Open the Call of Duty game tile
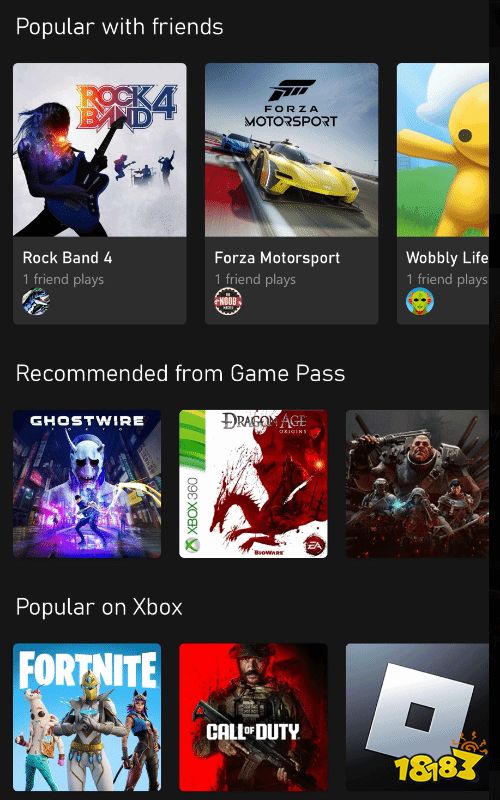500x800 pixels. coord(254,717)
